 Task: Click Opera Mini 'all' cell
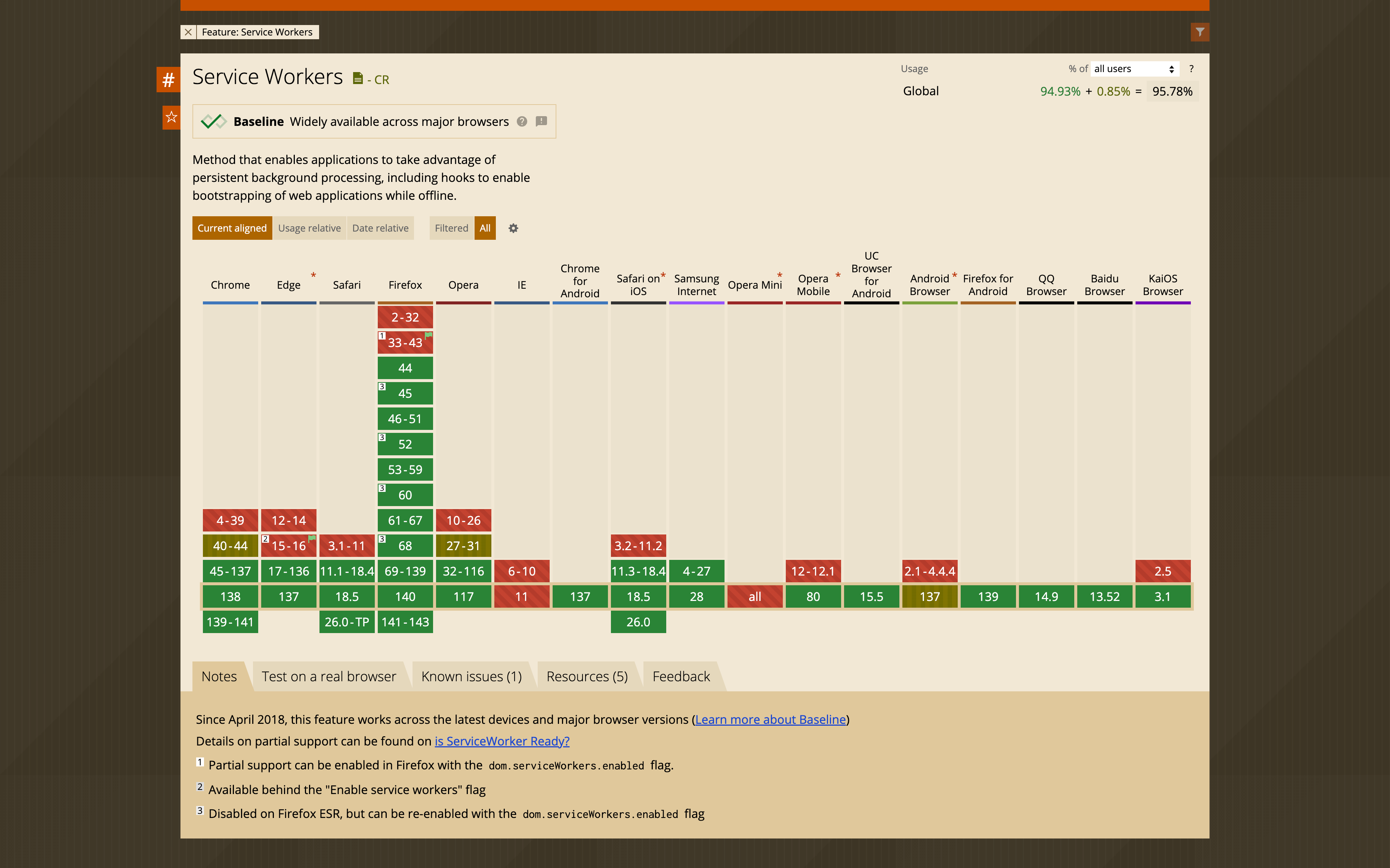pos(755,596)
